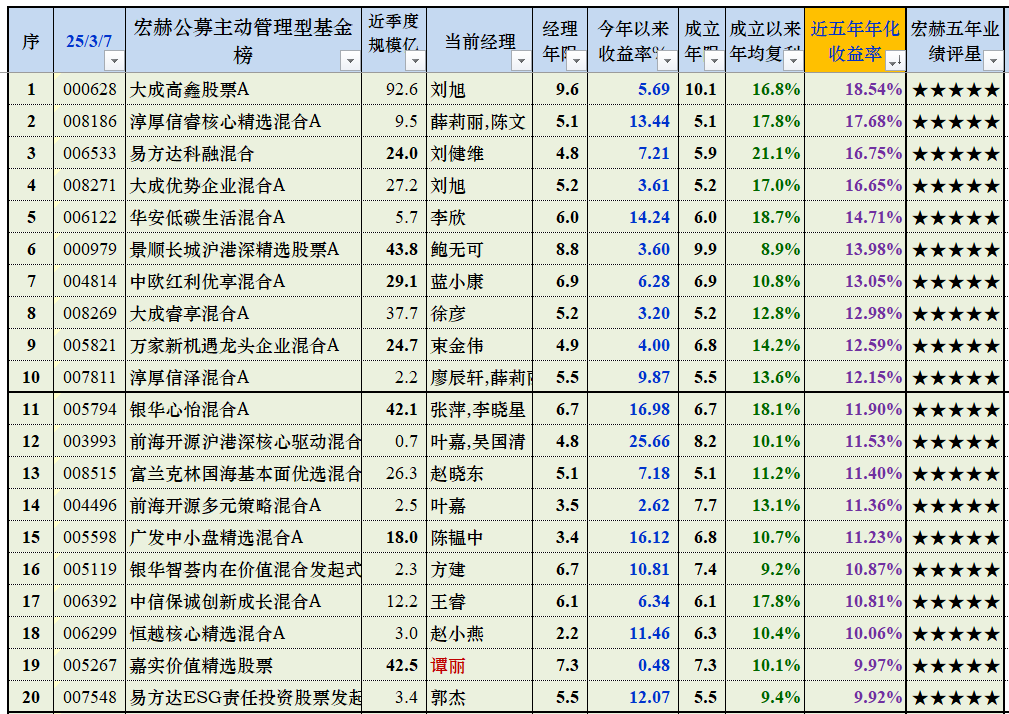This screenshot has height=714, width=1009.
Task: Select fund name 淳厚信泽混合A
Action: (x=189, y=378)
